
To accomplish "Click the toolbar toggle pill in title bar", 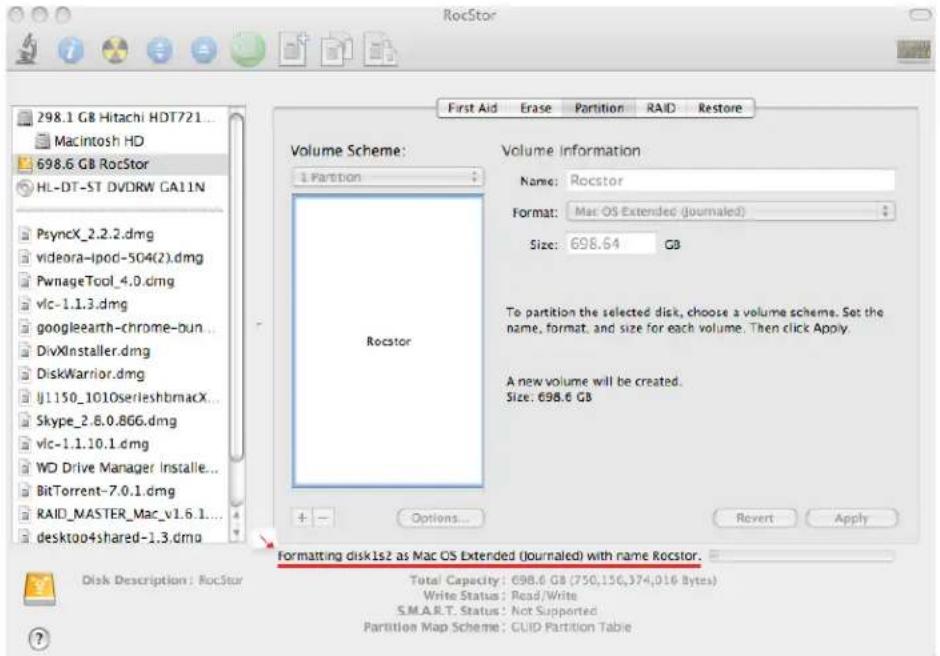I will [x=920, y=14].
